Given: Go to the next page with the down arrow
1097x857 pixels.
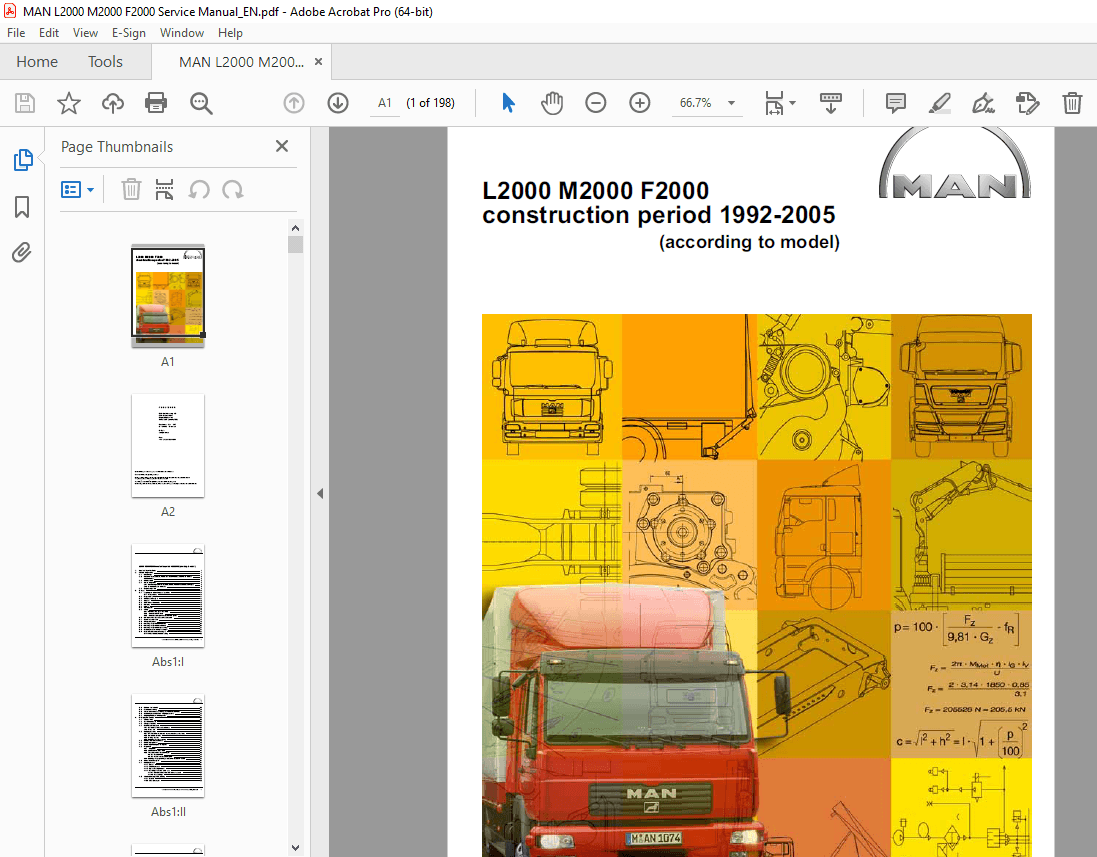Looking at the screenshot, I should 338,103.
